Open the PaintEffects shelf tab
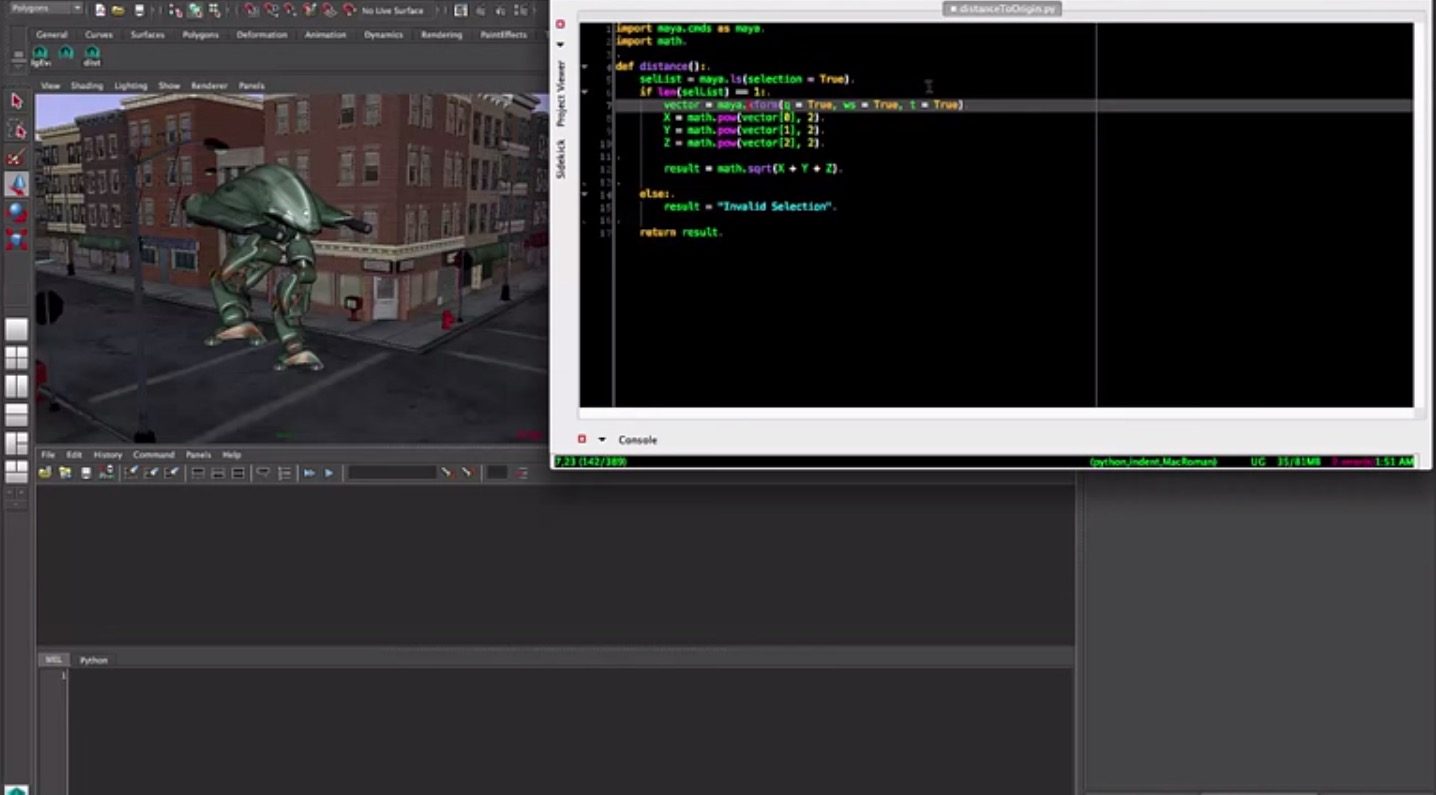 [504, 34]
